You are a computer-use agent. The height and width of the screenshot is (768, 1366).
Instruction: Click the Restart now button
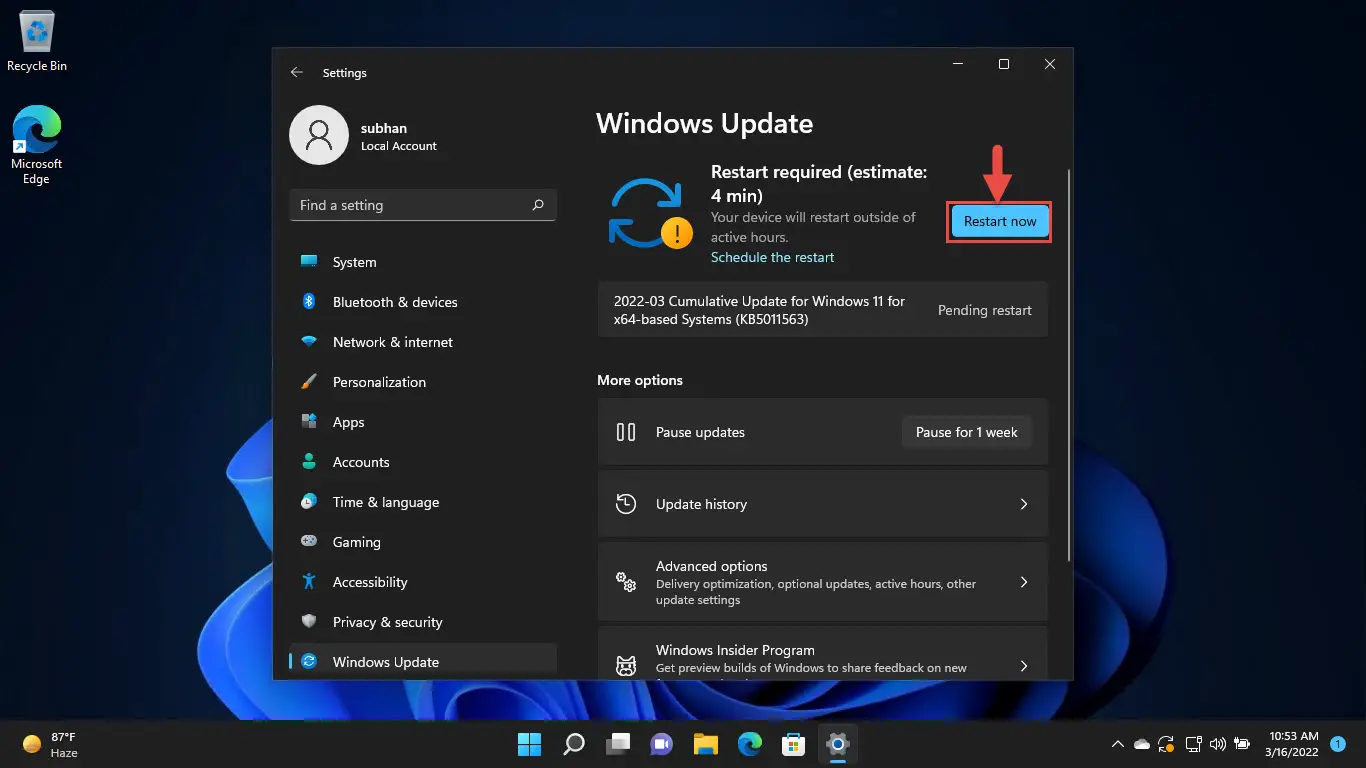(x=1000, y=221)
